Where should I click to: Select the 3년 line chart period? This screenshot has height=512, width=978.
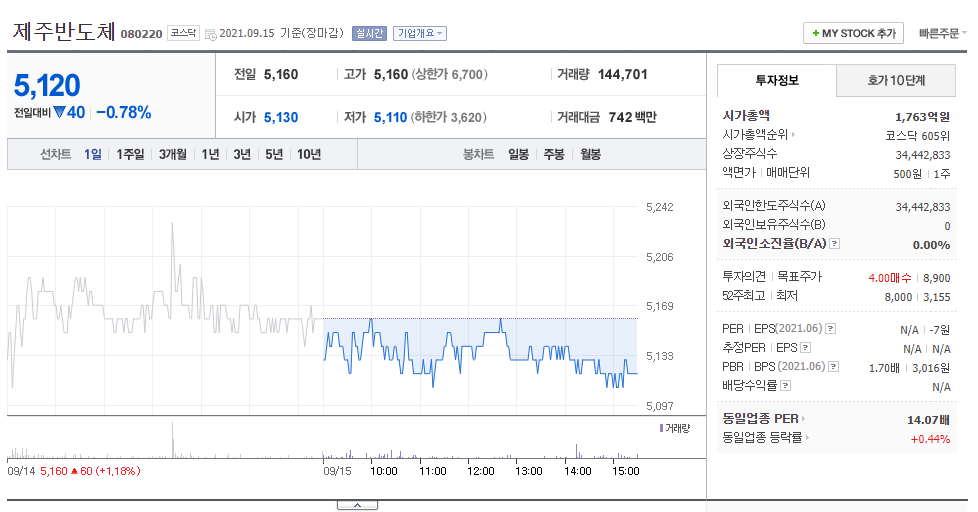pyautogui.click(x=242, y=155)
